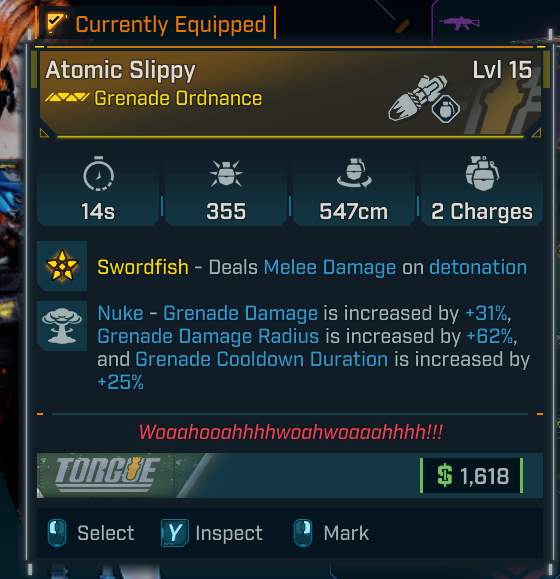Viewport: 560px width, 579px height.
Task: Click the purple rifle weapon icon
Action: click(459, 24)
